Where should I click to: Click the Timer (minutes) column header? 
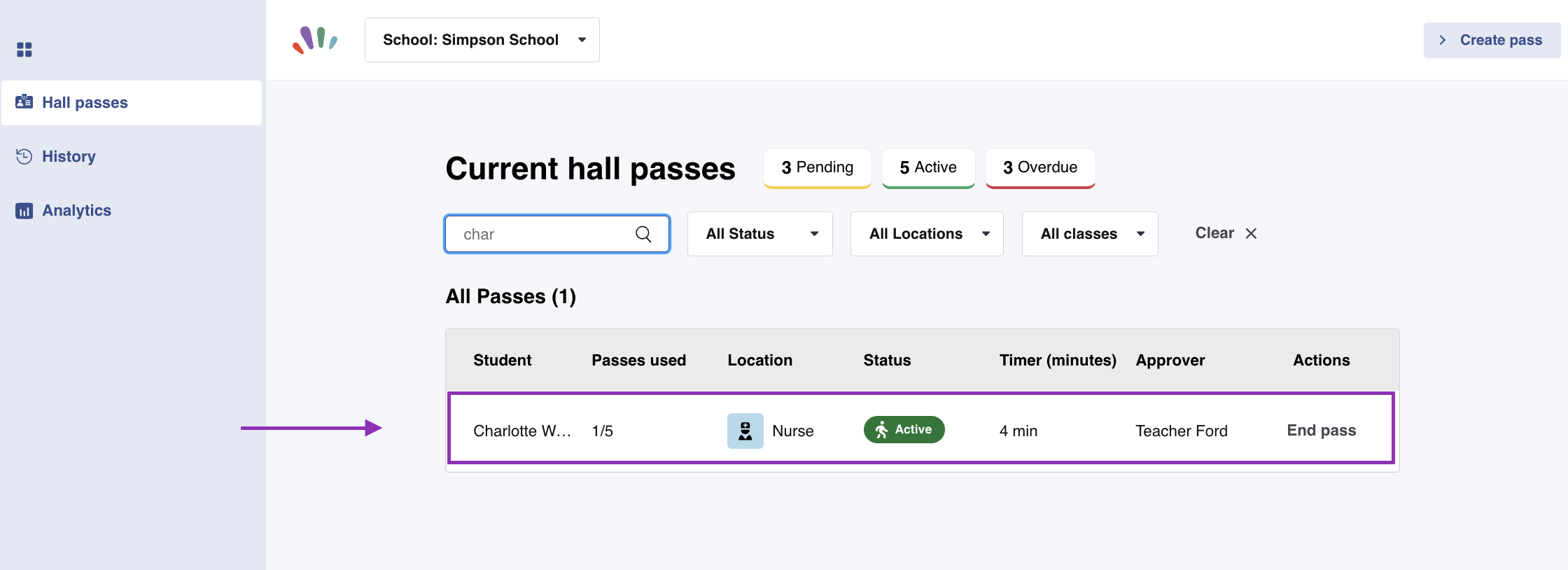tap(1058, 361)
